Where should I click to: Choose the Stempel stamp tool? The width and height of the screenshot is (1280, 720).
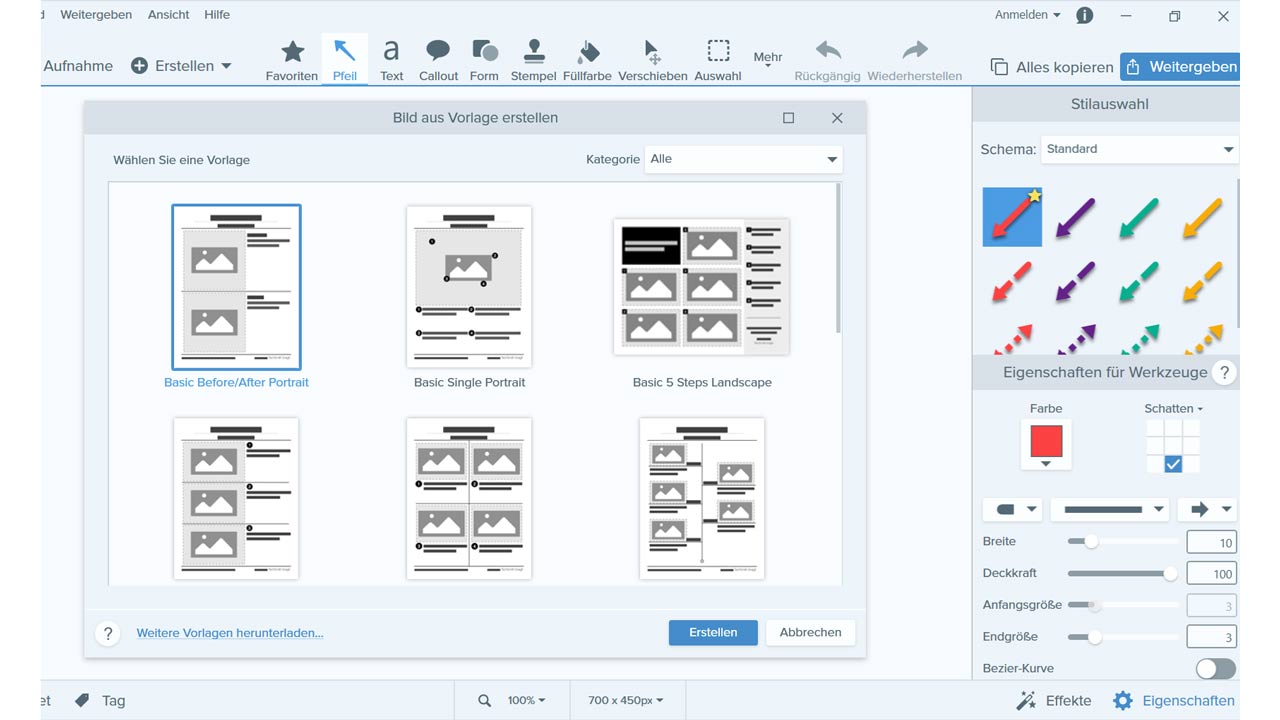533,60
